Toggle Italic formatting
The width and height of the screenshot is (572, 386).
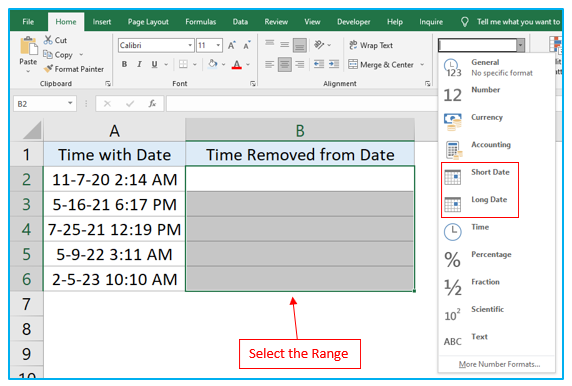[x=139, y=64]
